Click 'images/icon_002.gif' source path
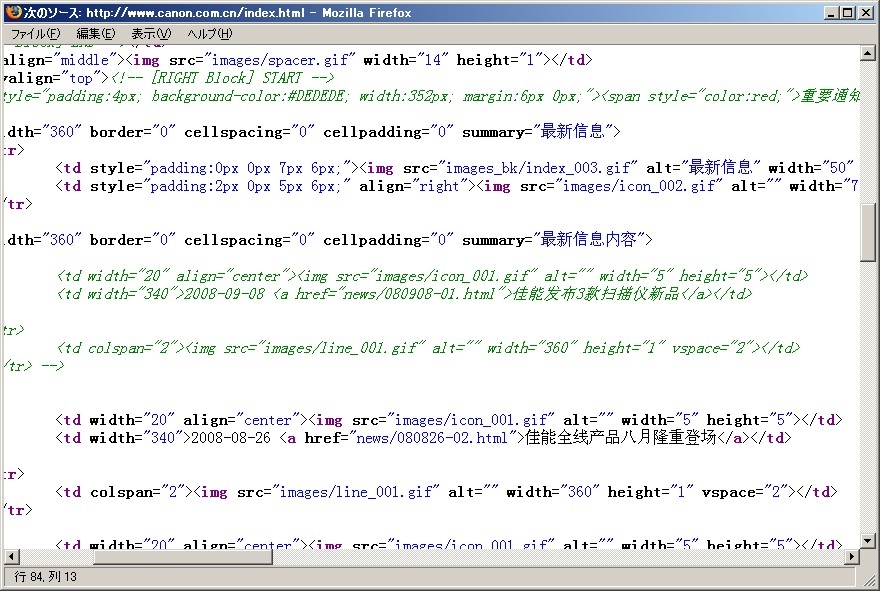This screenshot has height=591, width=880. pos(638,185)
